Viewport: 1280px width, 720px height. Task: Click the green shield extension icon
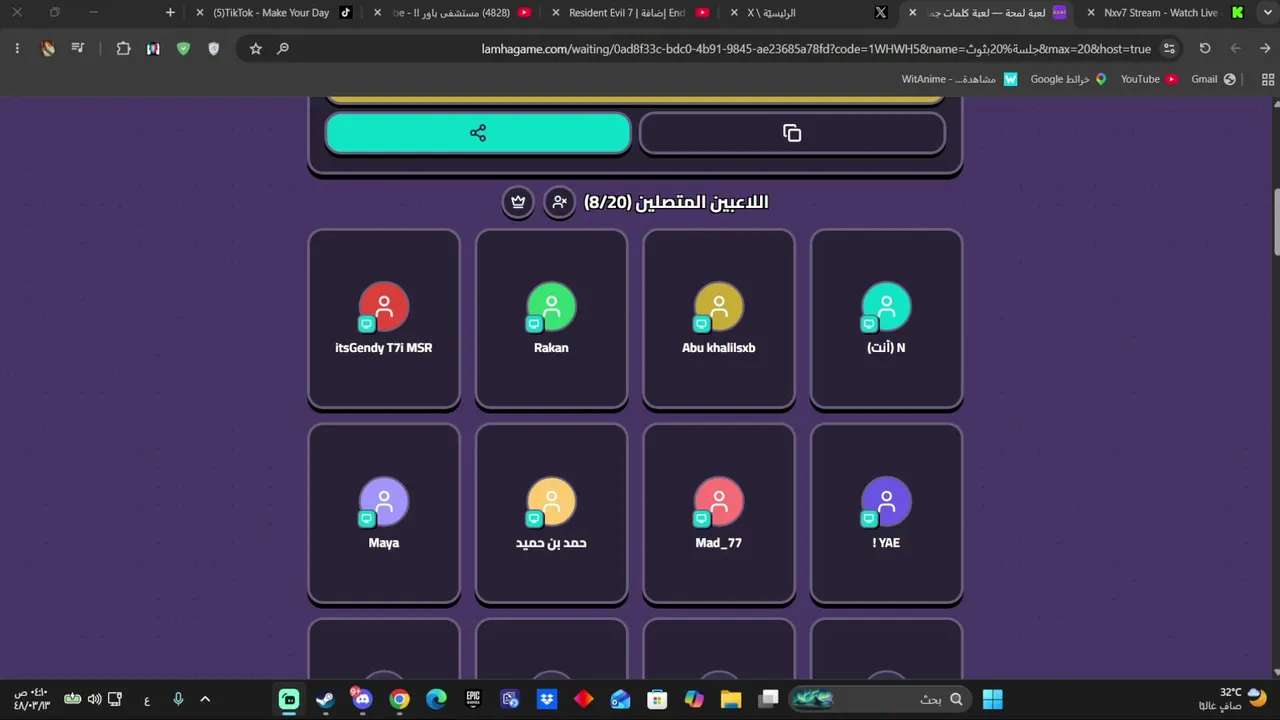tap(183, 48)
